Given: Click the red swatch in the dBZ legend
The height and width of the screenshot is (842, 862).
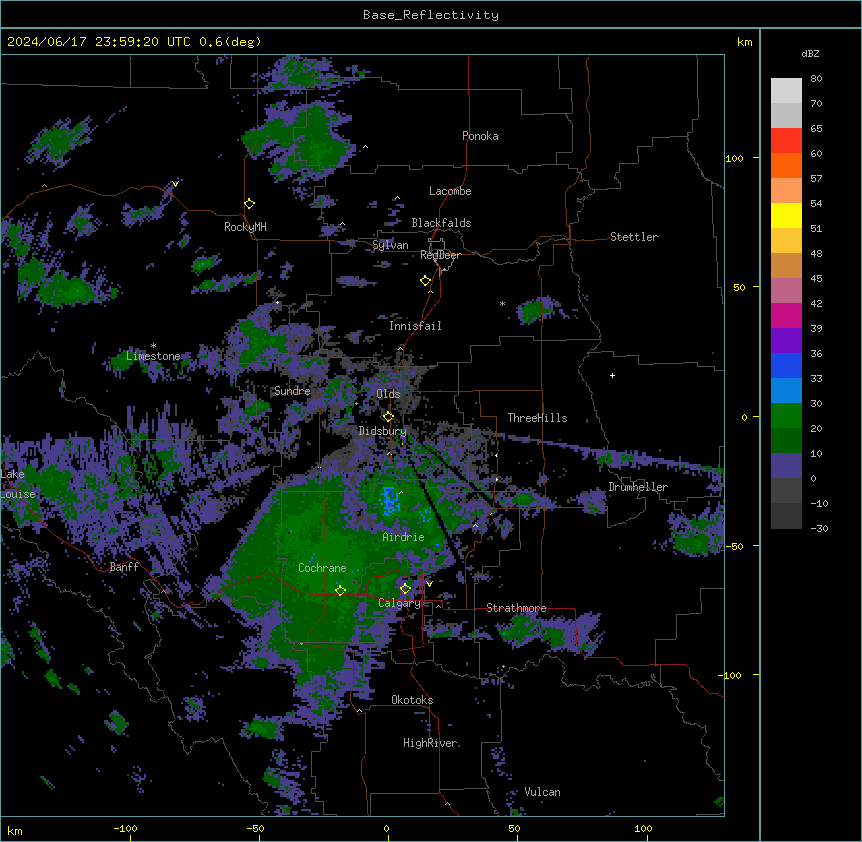Looking at the screenshot, I should [786, 141].
